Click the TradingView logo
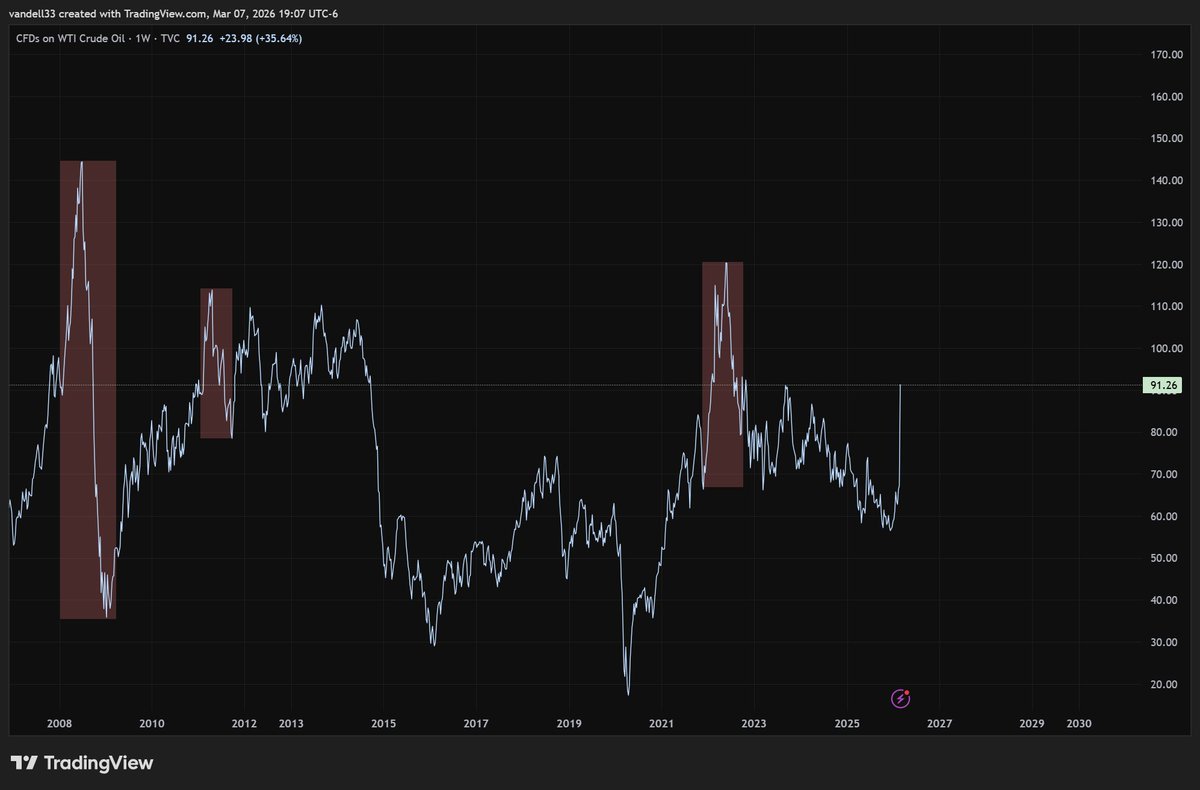 coord(82,763)
